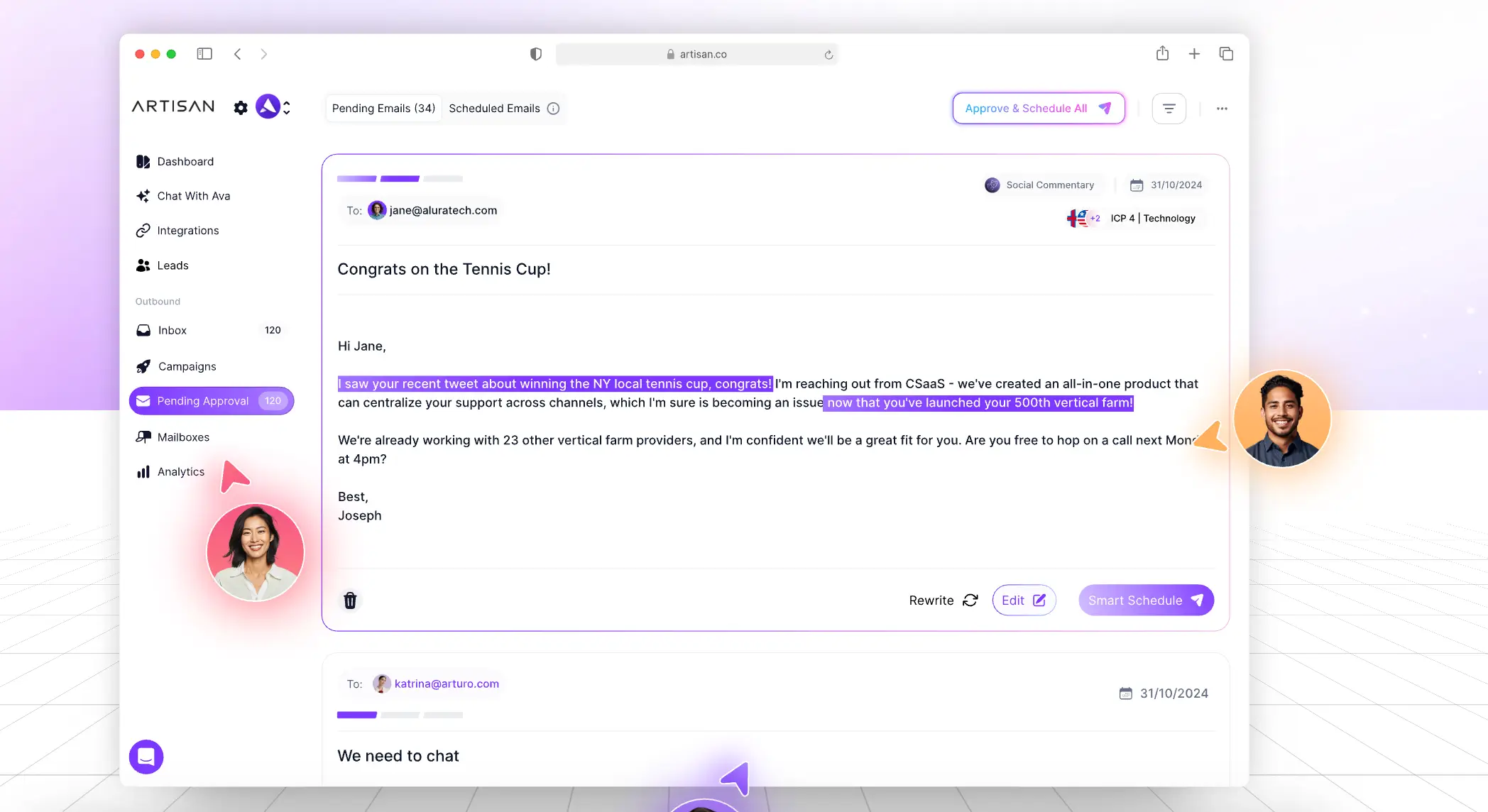Toggle the browser sidebar icon
The width and height of the screenshot is (1488, 812).
(x=204, y=54)
